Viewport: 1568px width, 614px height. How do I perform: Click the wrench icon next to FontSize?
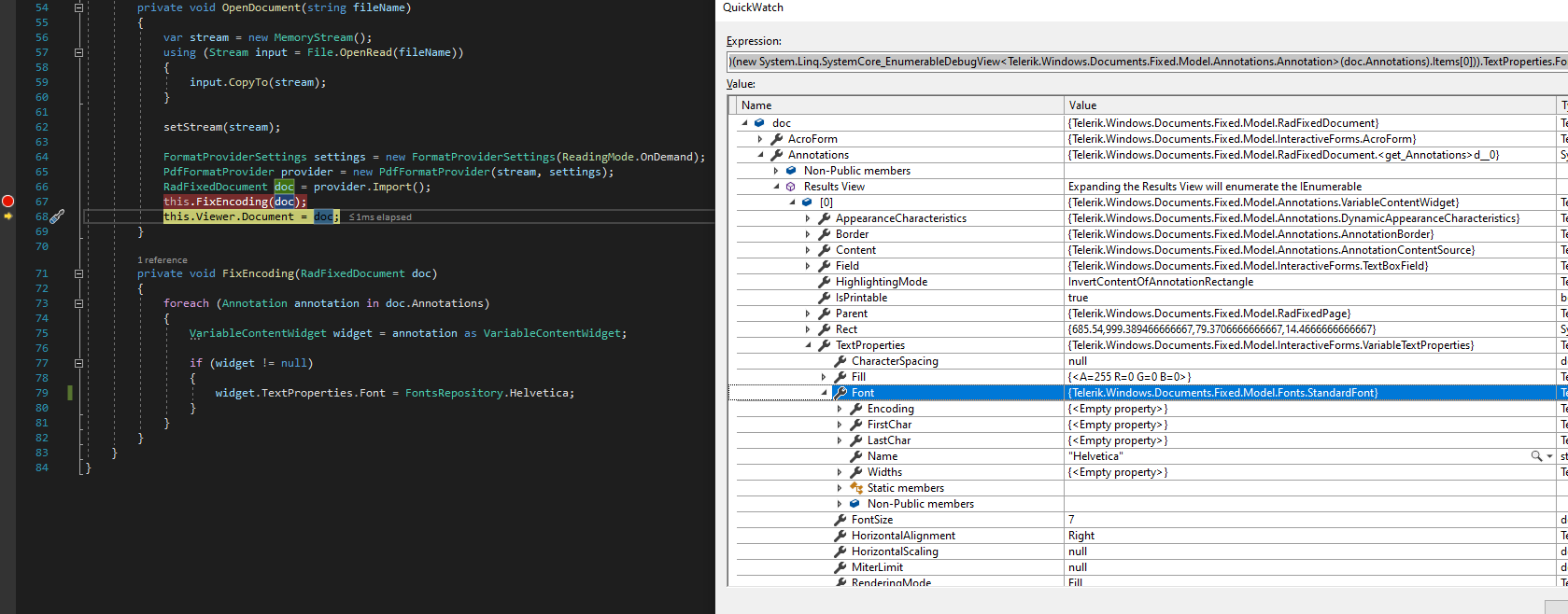[x=840, y=520]
